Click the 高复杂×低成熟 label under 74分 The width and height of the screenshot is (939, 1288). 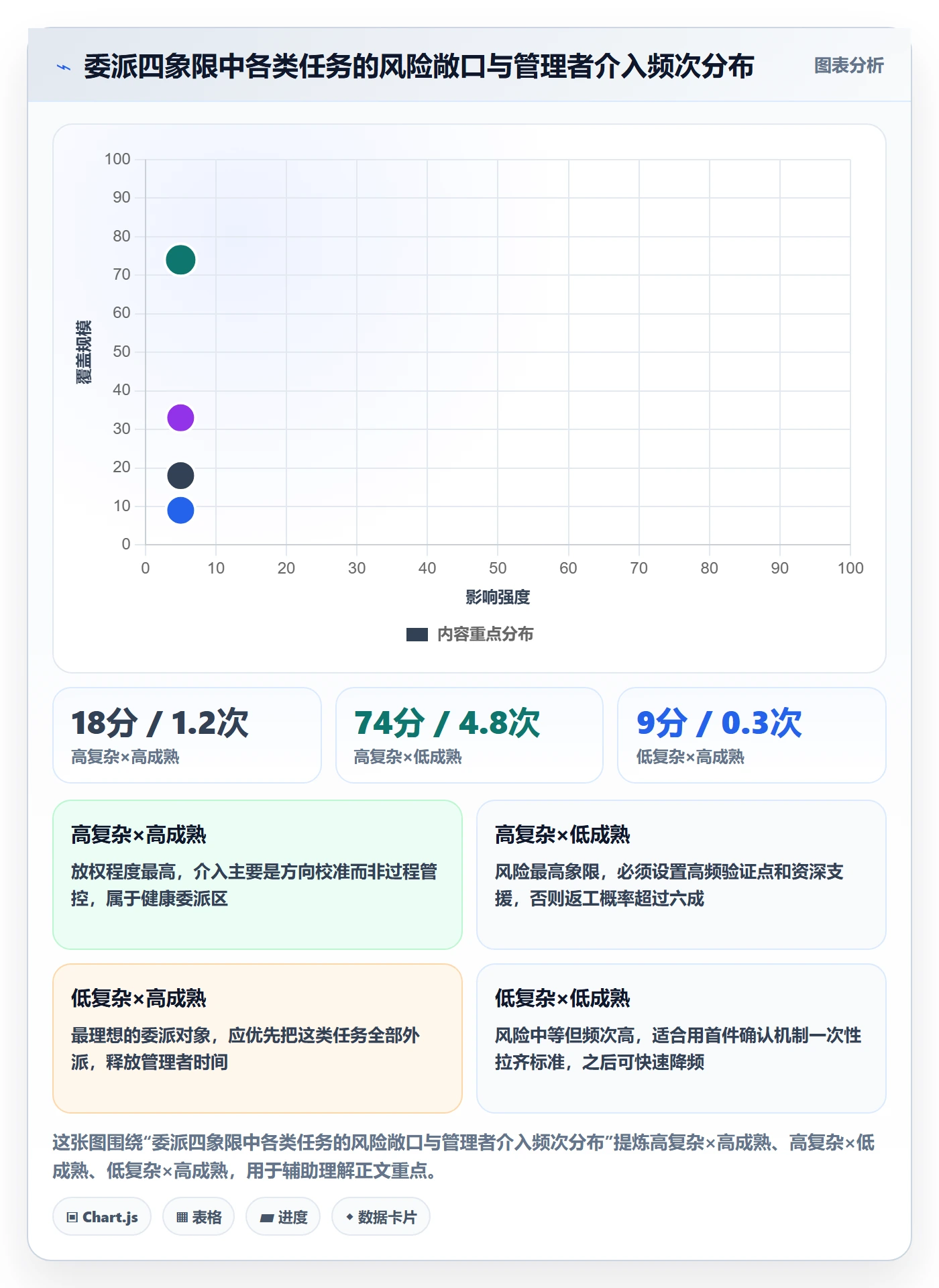pos(408,757)
